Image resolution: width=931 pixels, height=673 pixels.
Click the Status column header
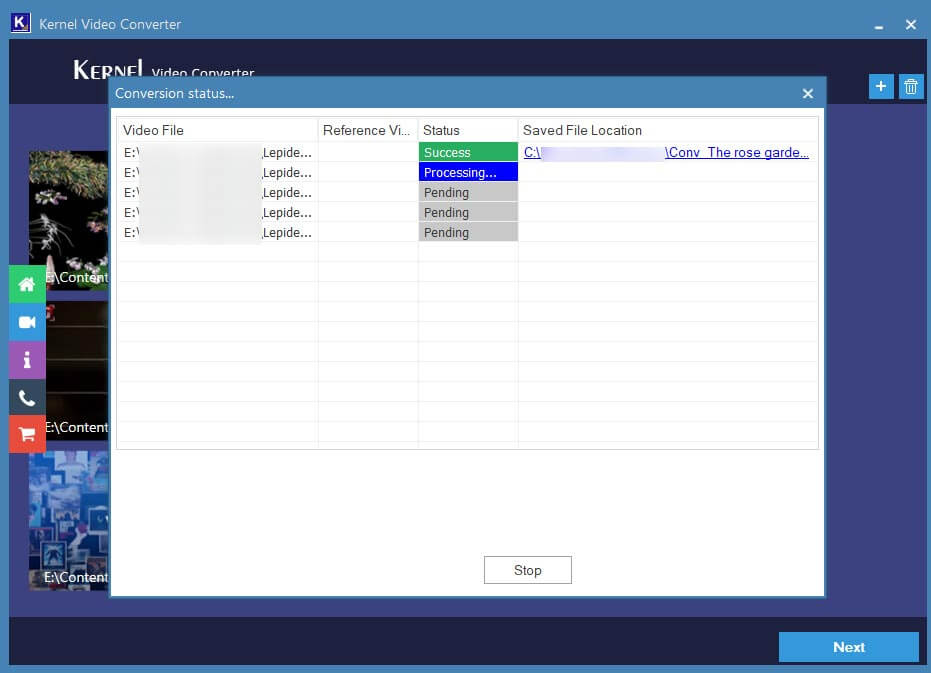click(x=468, y=130)
